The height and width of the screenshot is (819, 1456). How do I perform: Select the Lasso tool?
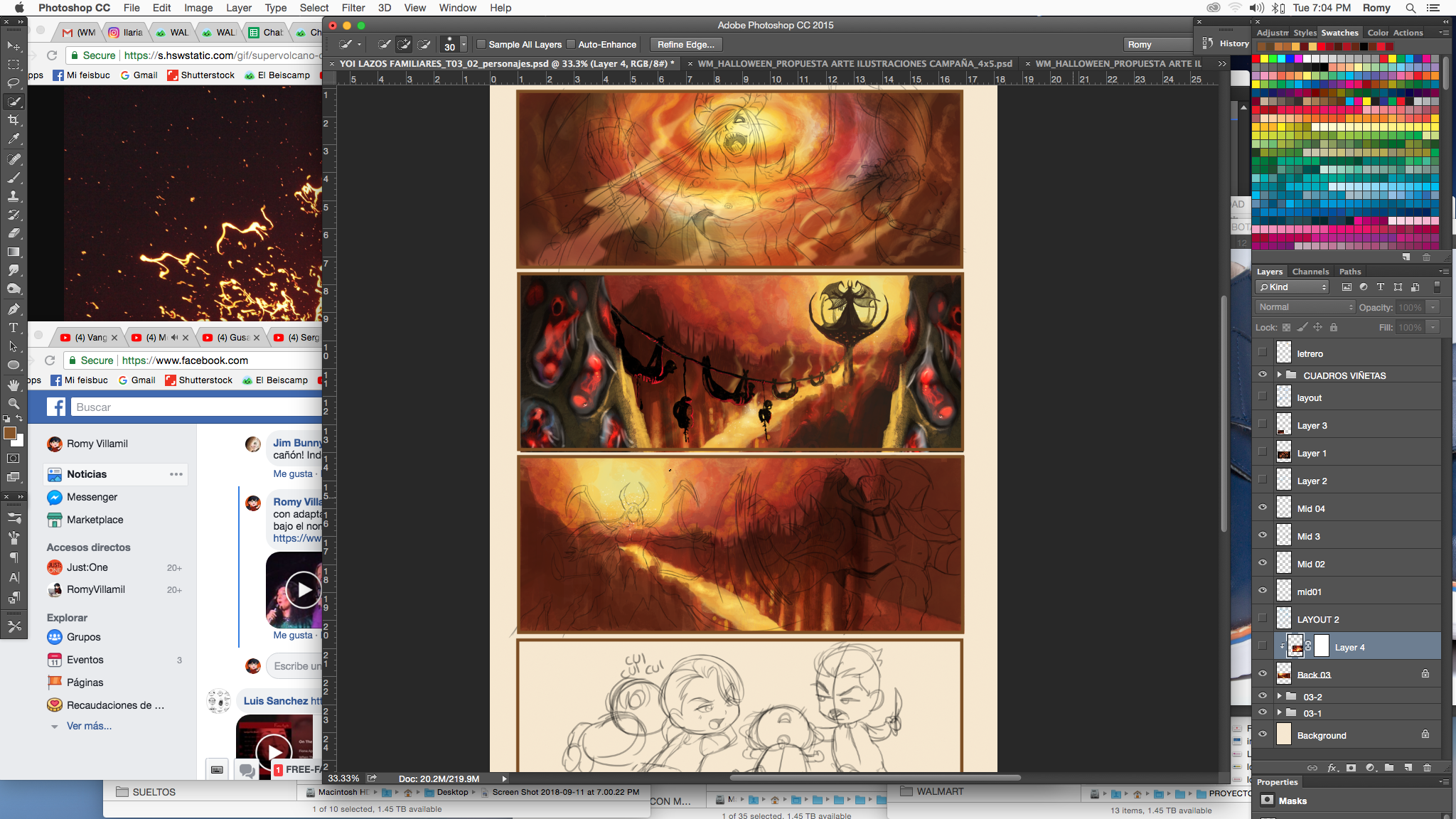(x=13, y=83)
